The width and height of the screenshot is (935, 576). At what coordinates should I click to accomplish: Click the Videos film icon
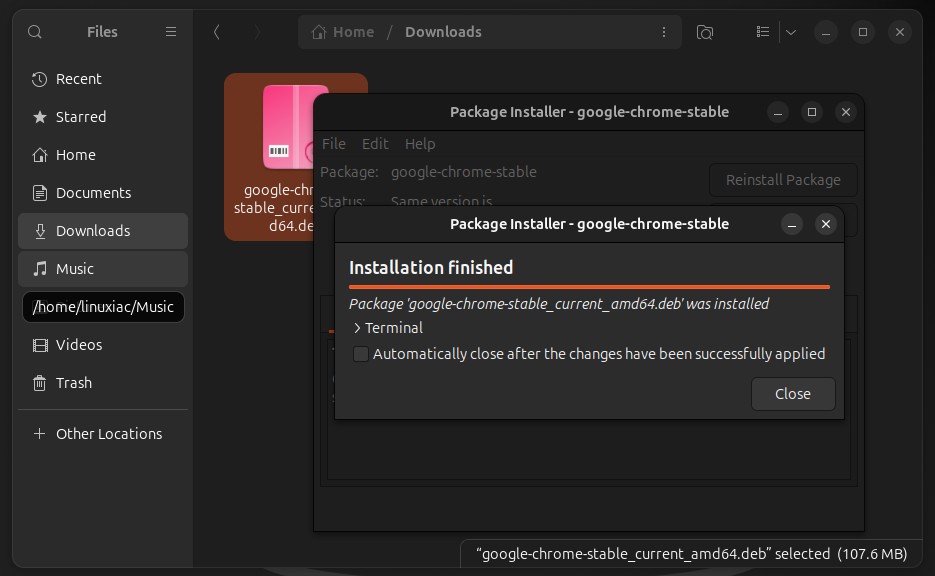click(40, 345)
